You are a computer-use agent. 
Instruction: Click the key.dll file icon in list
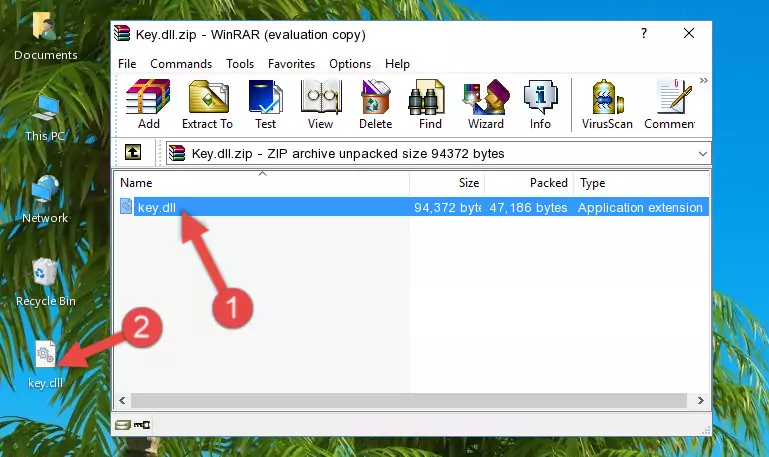click(126, 206)
